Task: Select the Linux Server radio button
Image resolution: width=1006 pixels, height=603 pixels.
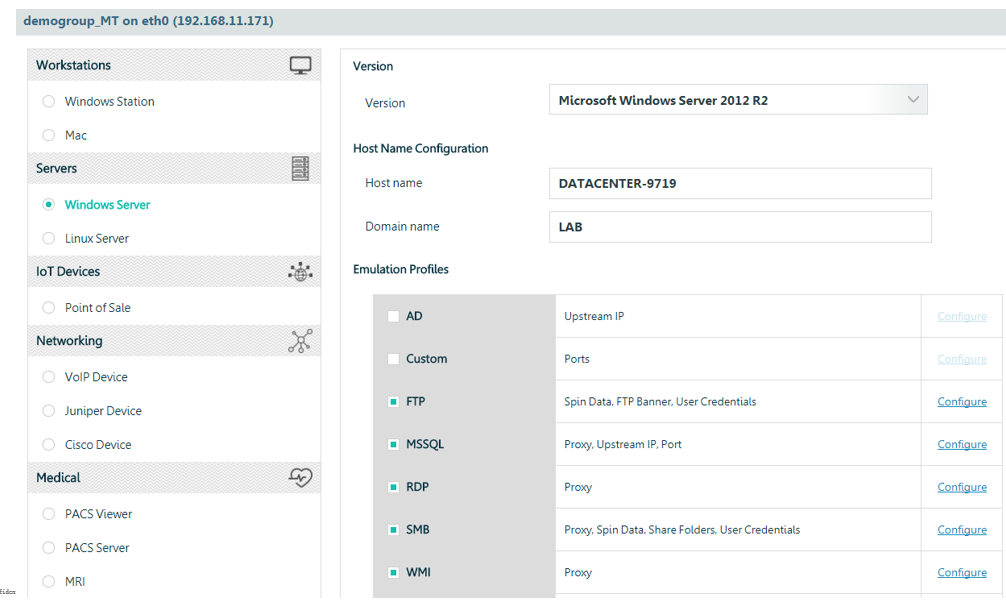Action: pyautogui.click(x=48, y=239)
